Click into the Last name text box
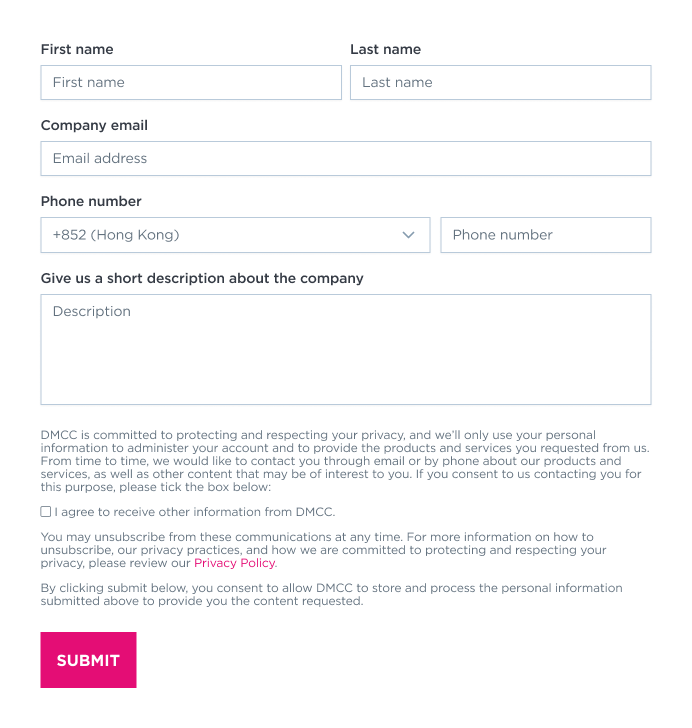This screenshot has height=728, width=692. (x=500, y=83)
